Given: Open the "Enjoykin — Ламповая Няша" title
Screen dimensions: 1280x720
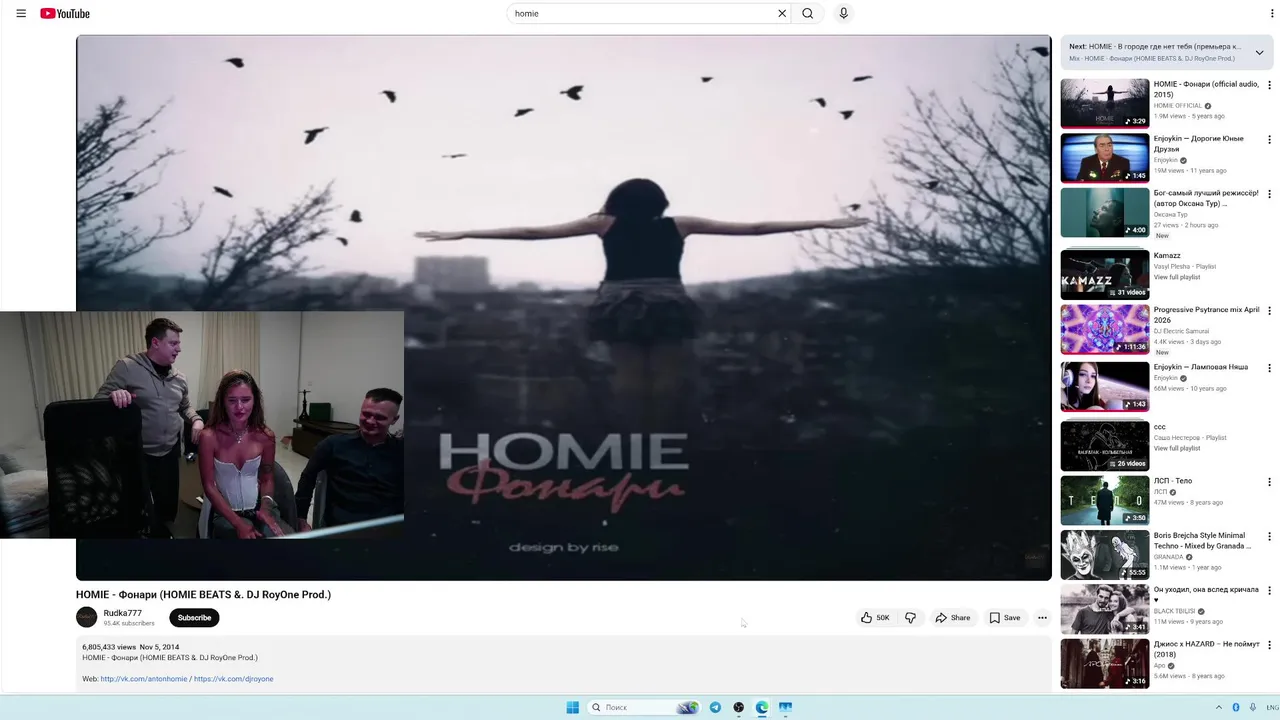Looking at the screenshot, I should [1200, 367].
